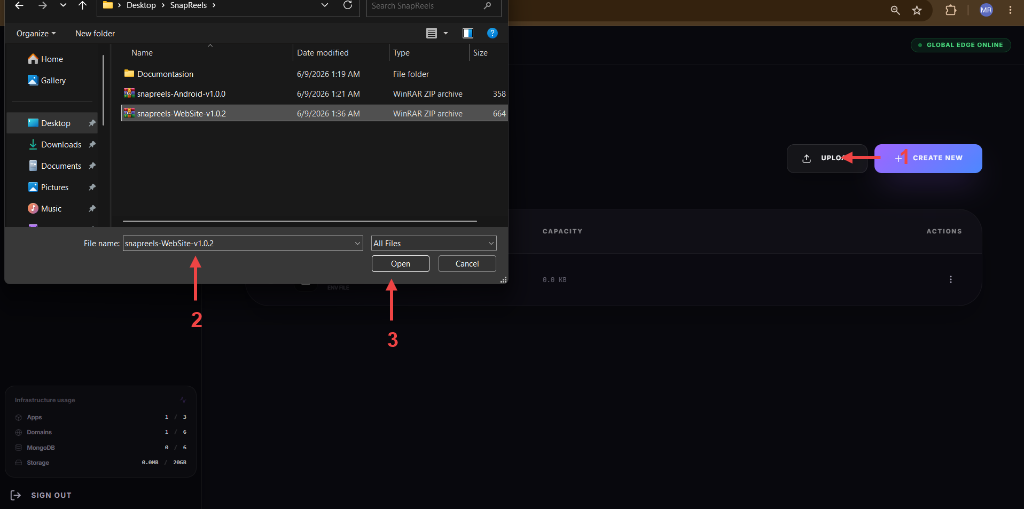
Task: Unpin Documents with its pin icon
Action: 92,166
